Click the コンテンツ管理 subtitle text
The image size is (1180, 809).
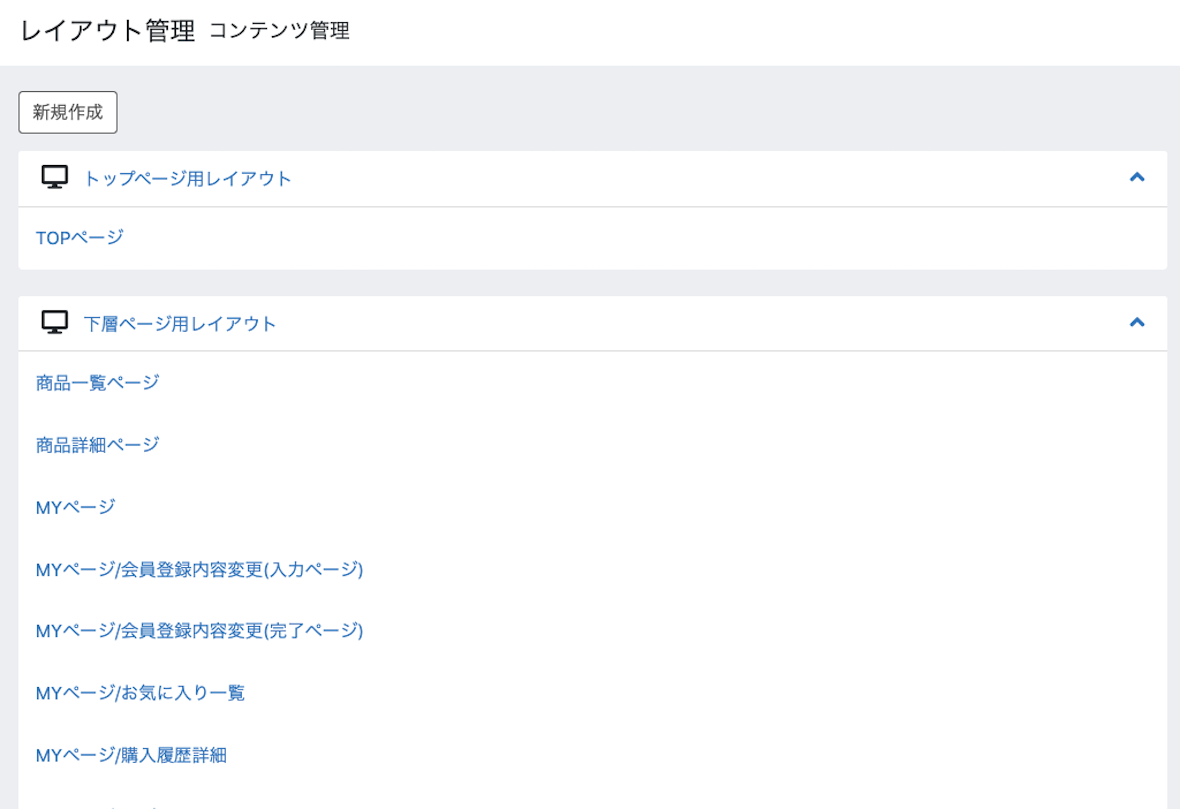[279, 31]
